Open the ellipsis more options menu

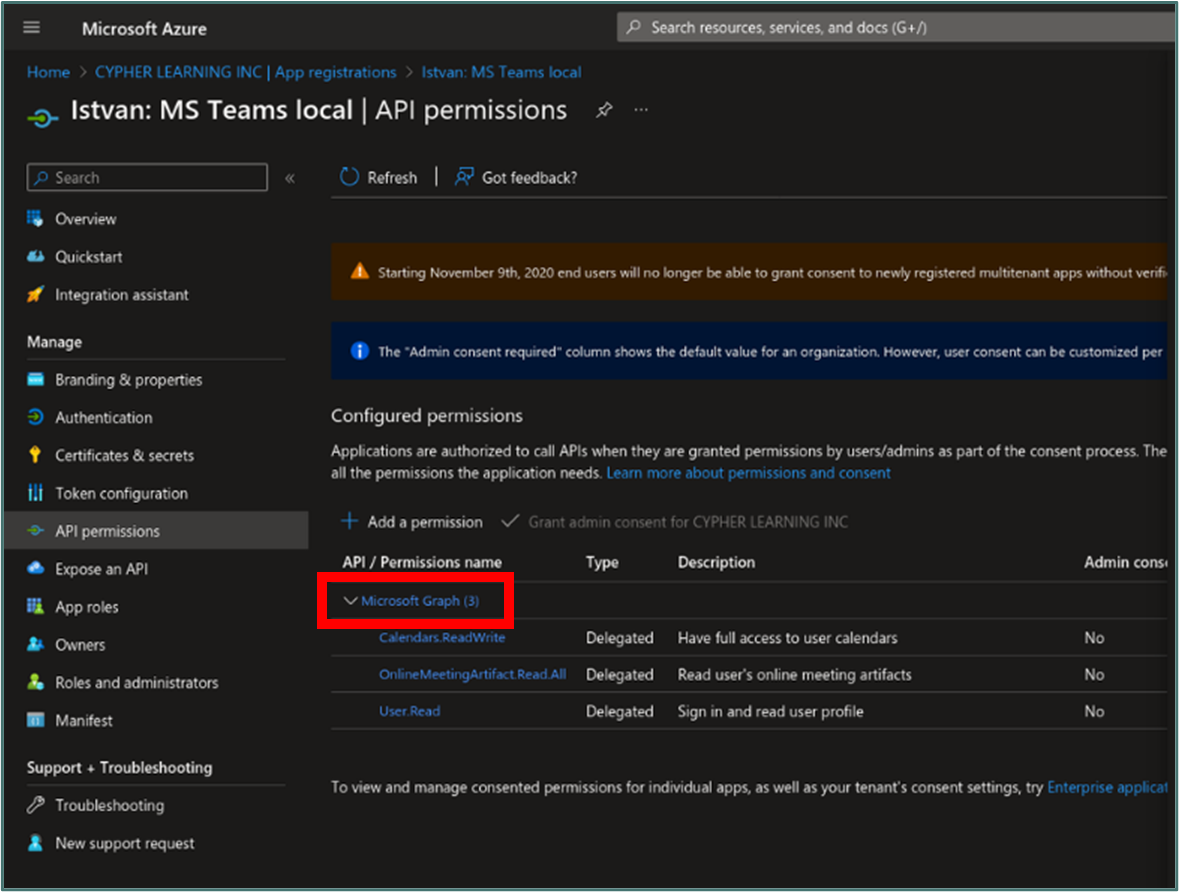(x=641, y=110)
